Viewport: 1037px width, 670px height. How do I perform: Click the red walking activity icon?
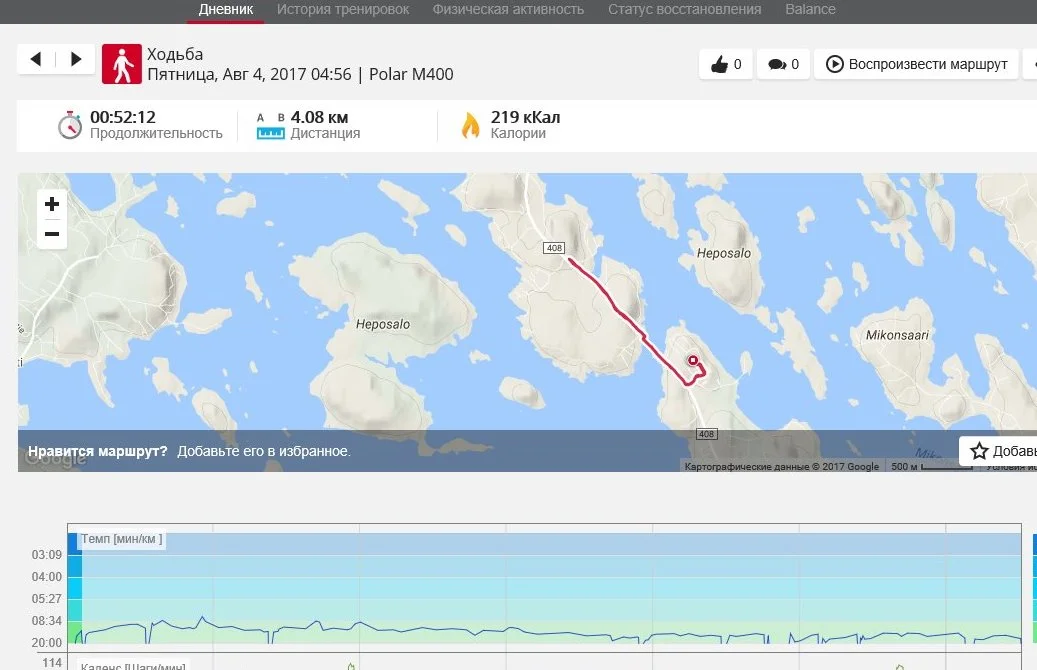[122, 64]
